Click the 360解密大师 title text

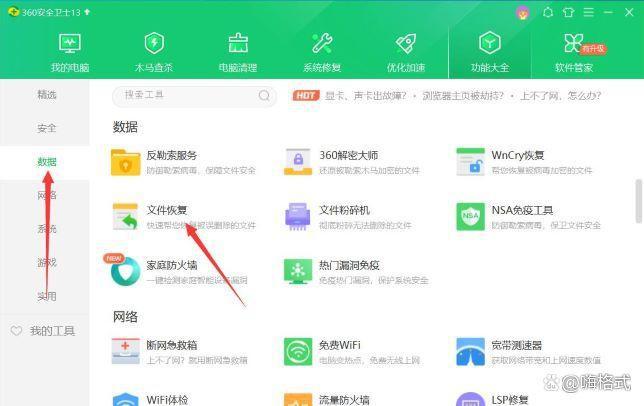coord(349,155)
